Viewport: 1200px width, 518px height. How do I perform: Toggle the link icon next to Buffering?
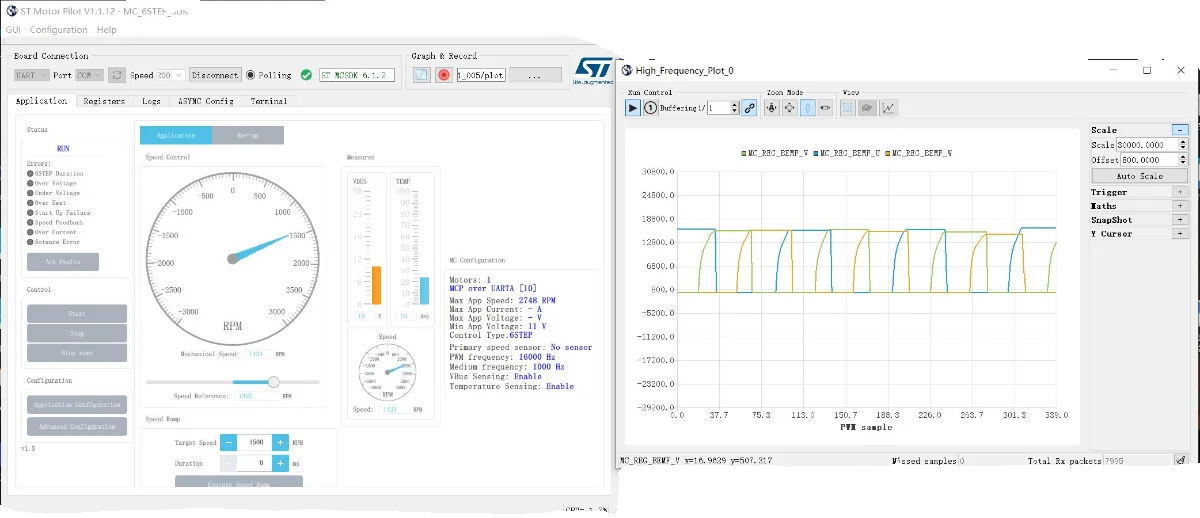tap(750, 108)
